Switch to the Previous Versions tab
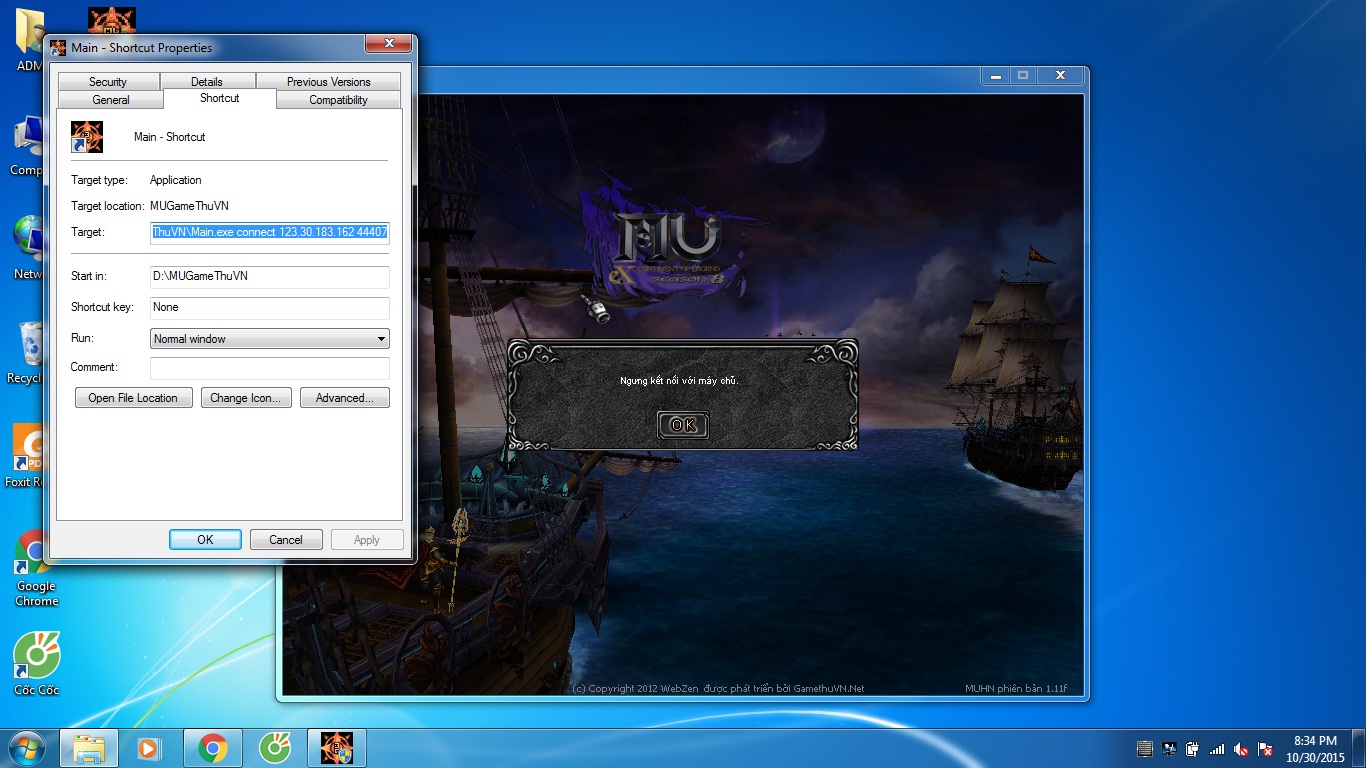The height and width of the screenshot is (768, 1366). tap(328, 82)
